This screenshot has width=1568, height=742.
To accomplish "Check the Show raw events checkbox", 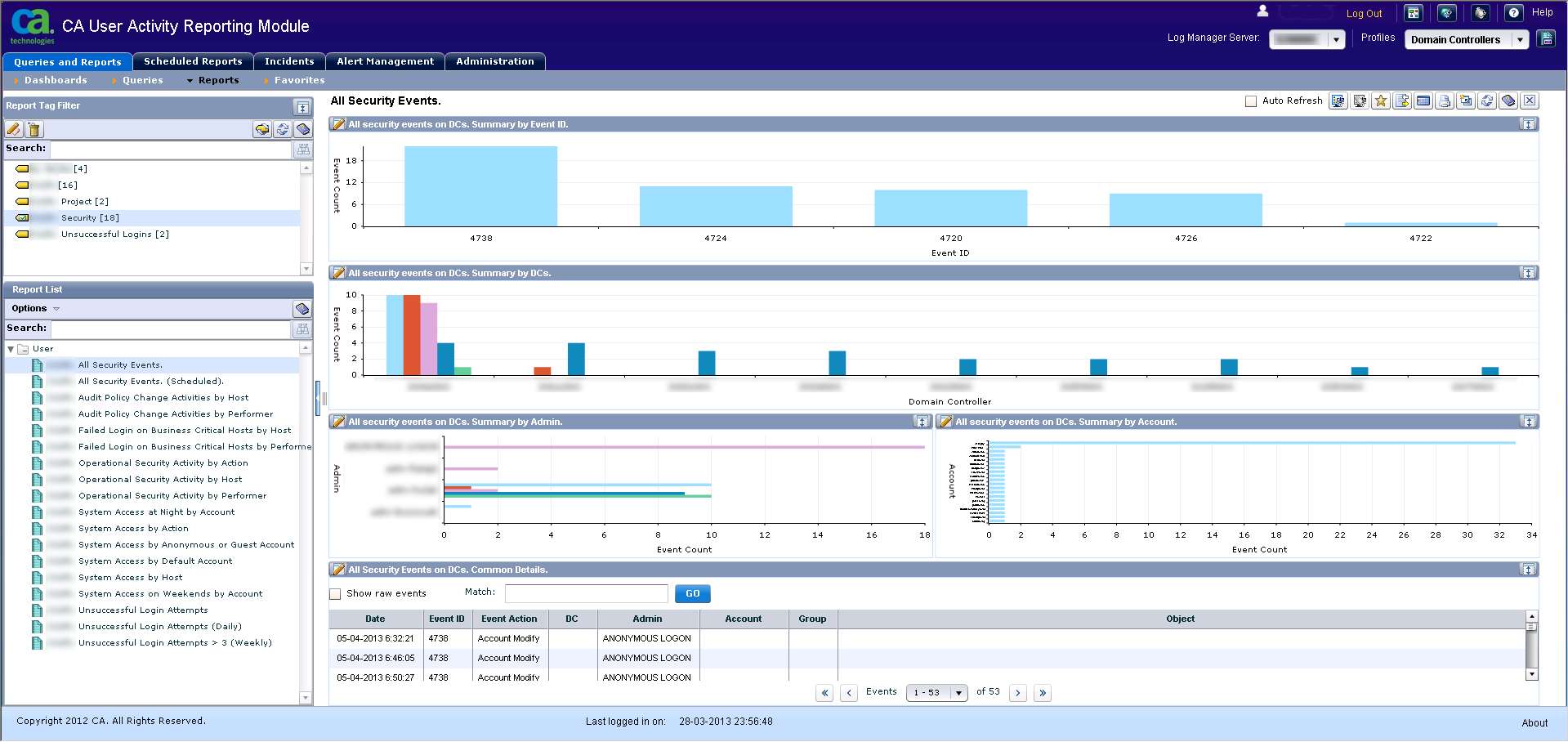I will [x=335, y=594].
